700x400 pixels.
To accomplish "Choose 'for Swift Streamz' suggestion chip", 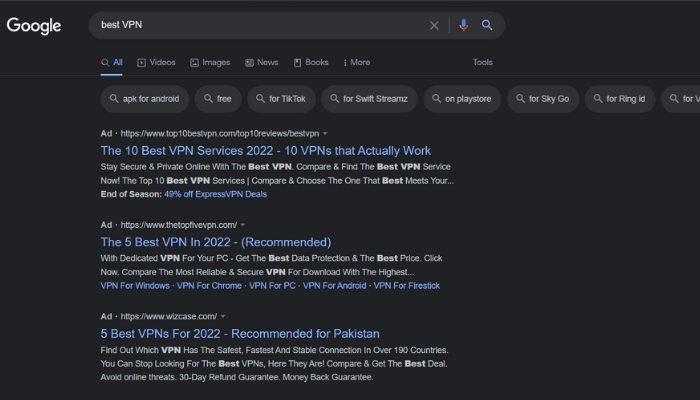I will pos(370,99).
